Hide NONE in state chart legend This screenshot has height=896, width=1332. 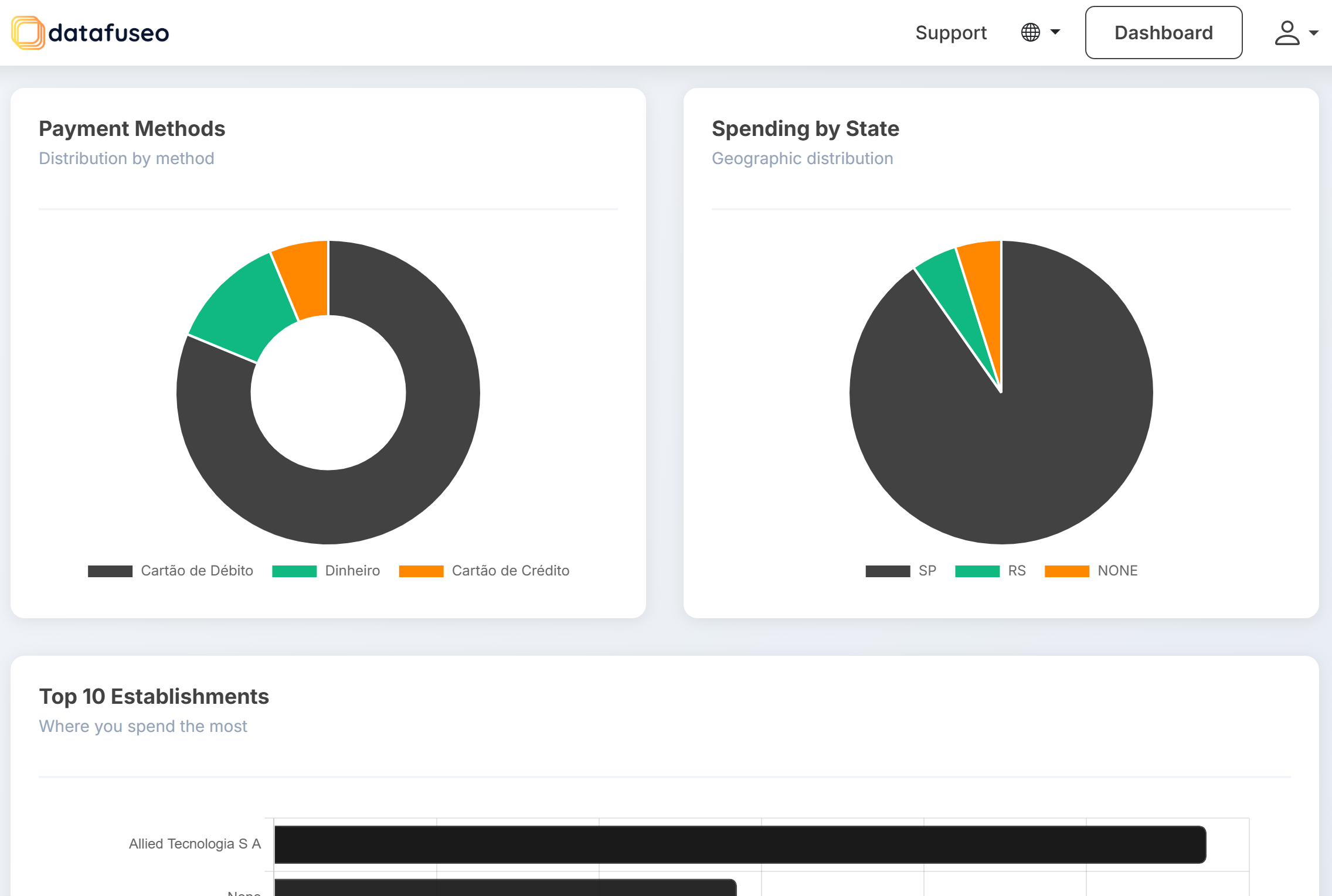click(x=1117, y=571)
